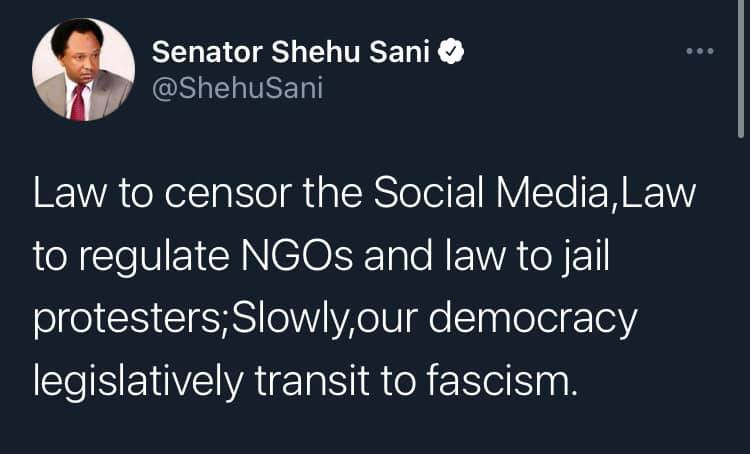The width and height of the screenshot is (750, 454).
Task: Open the @ShehuSani handle link
Action: point(236,89)
